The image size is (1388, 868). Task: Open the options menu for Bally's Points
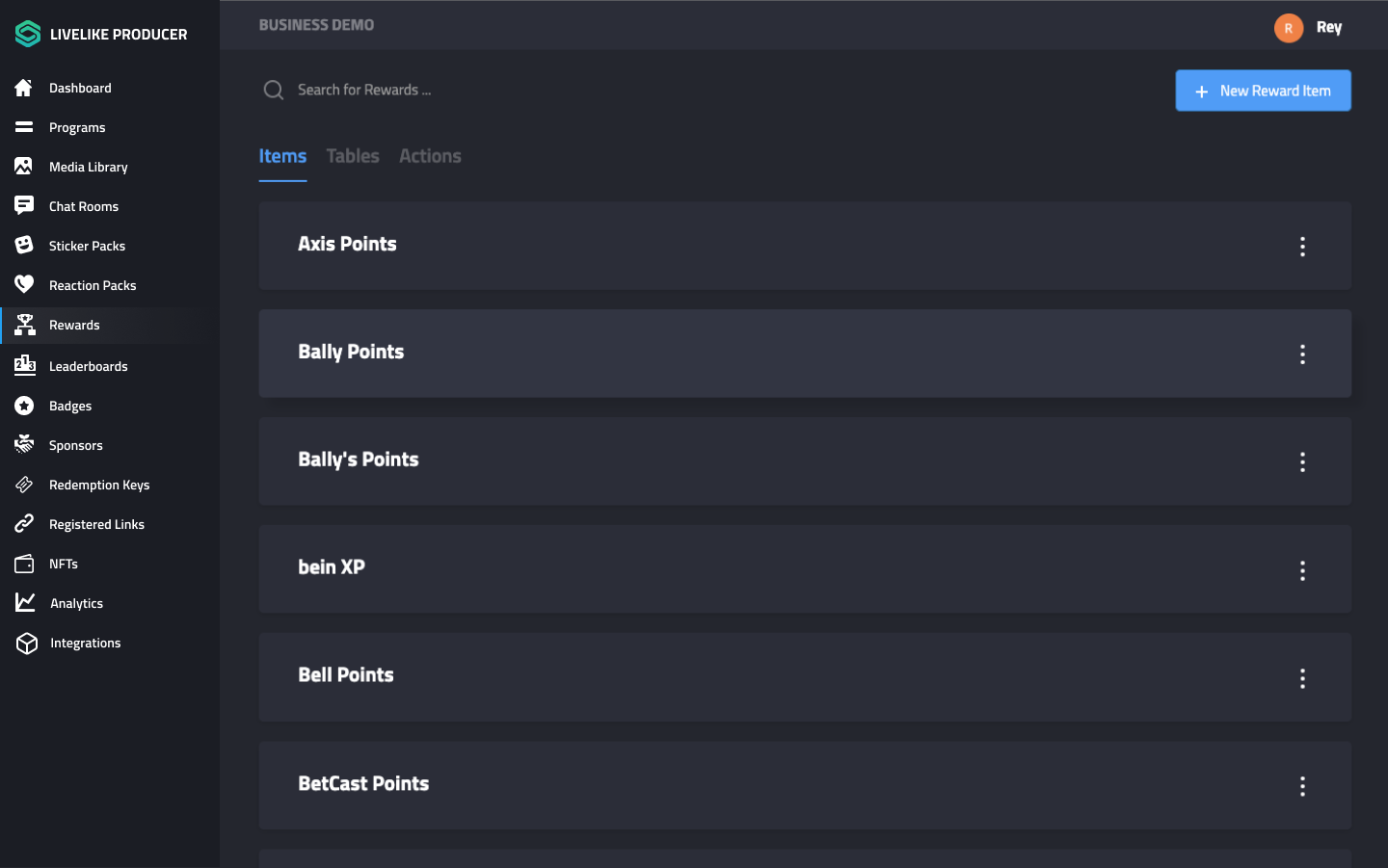click(1302, 462)
